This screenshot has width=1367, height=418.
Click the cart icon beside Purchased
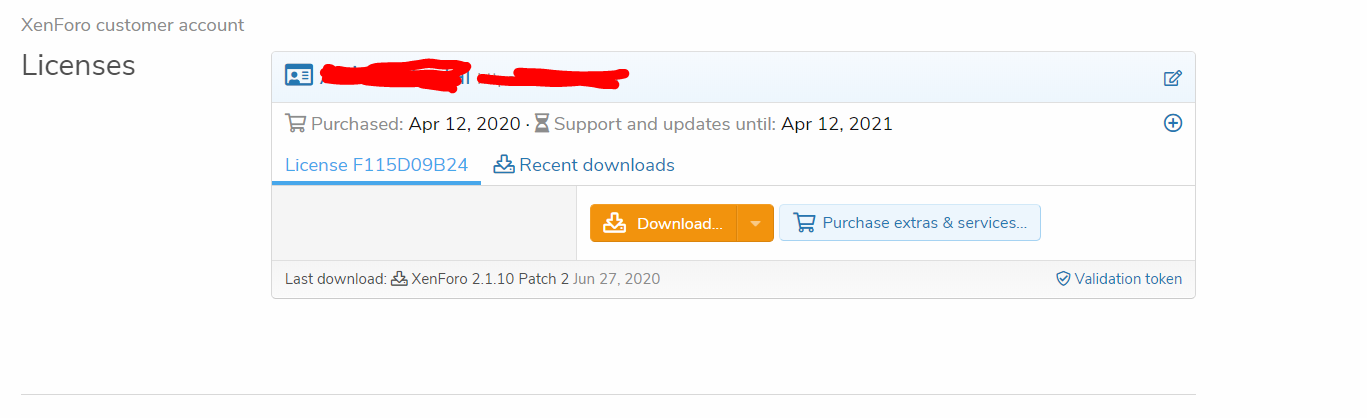tap(296, 124)
